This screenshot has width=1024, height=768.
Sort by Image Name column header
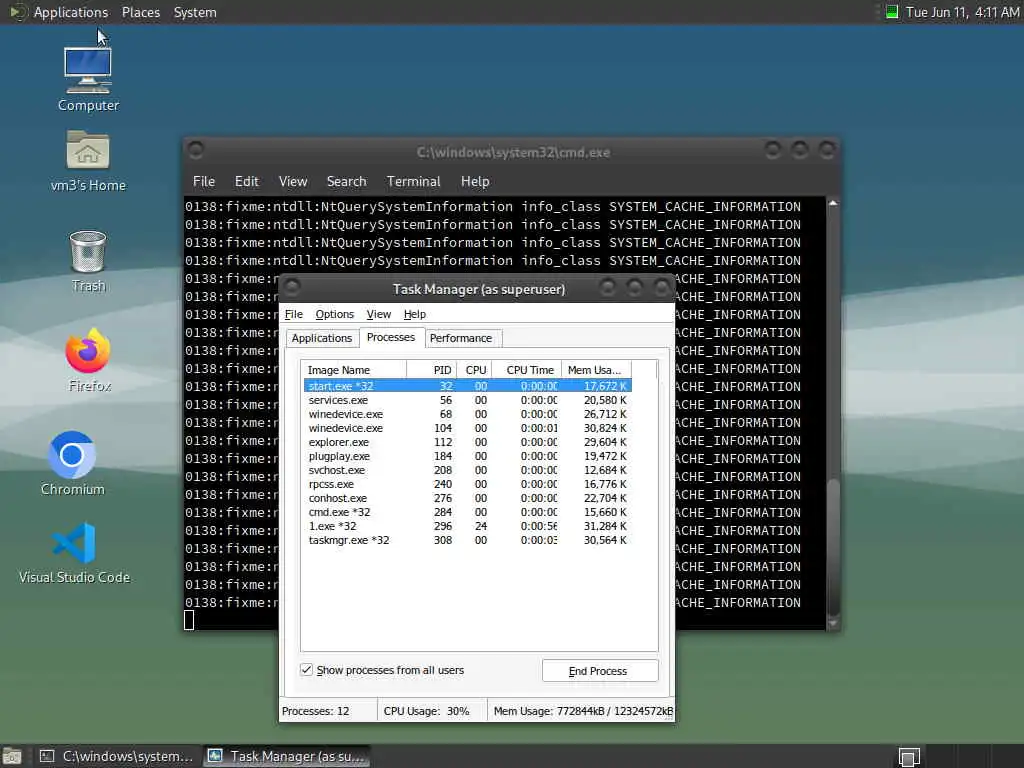pos(354,370)
